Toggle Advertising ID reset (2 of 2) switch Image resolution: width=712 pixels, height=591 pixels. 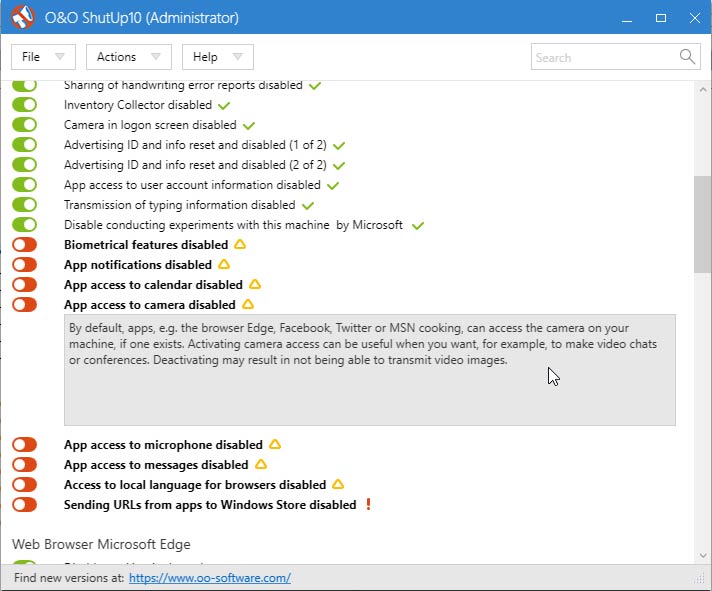click(25, 165)
